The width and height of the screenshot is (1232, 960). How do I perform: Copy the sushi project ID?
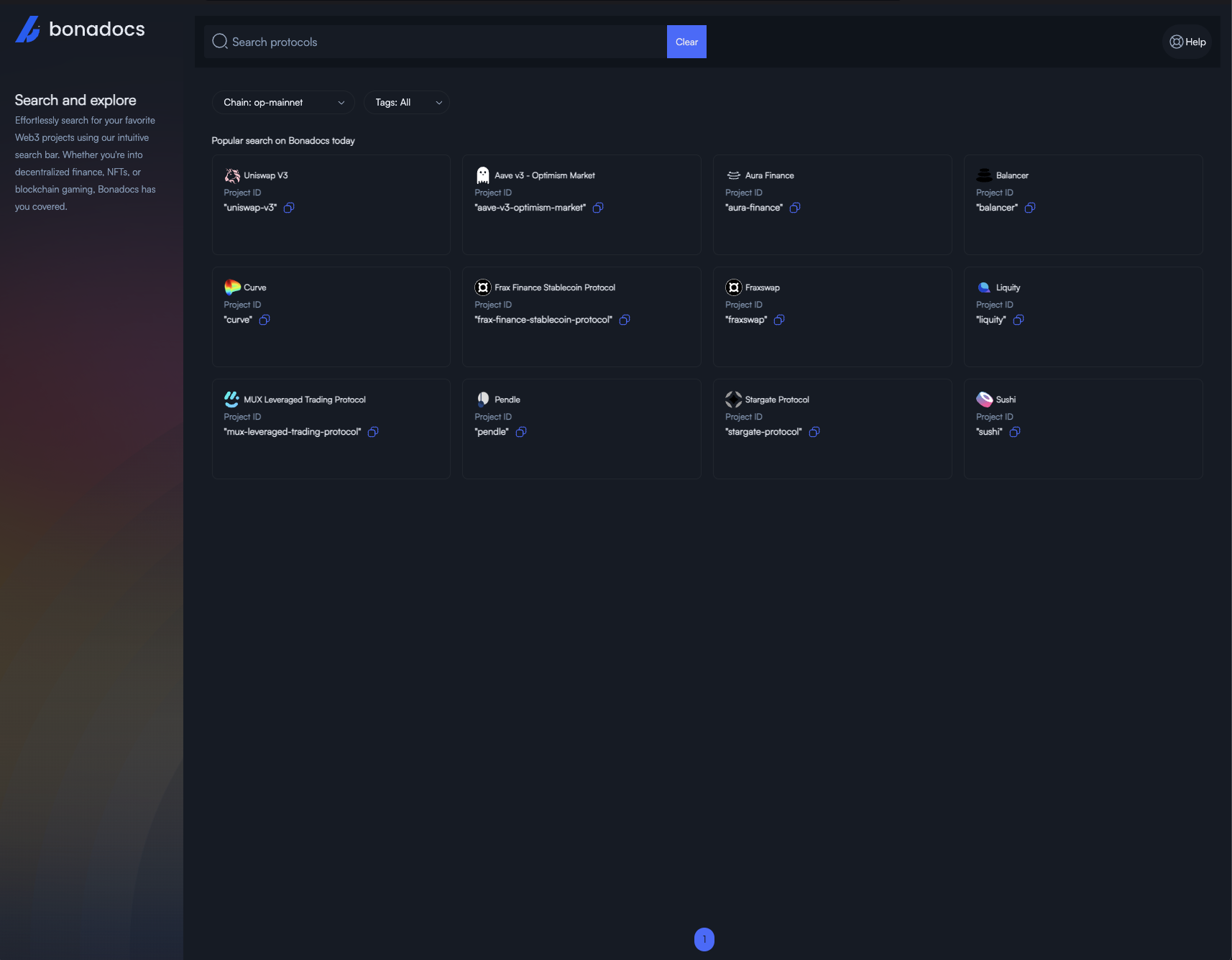pyautogui.click(x=1015, y=432)
